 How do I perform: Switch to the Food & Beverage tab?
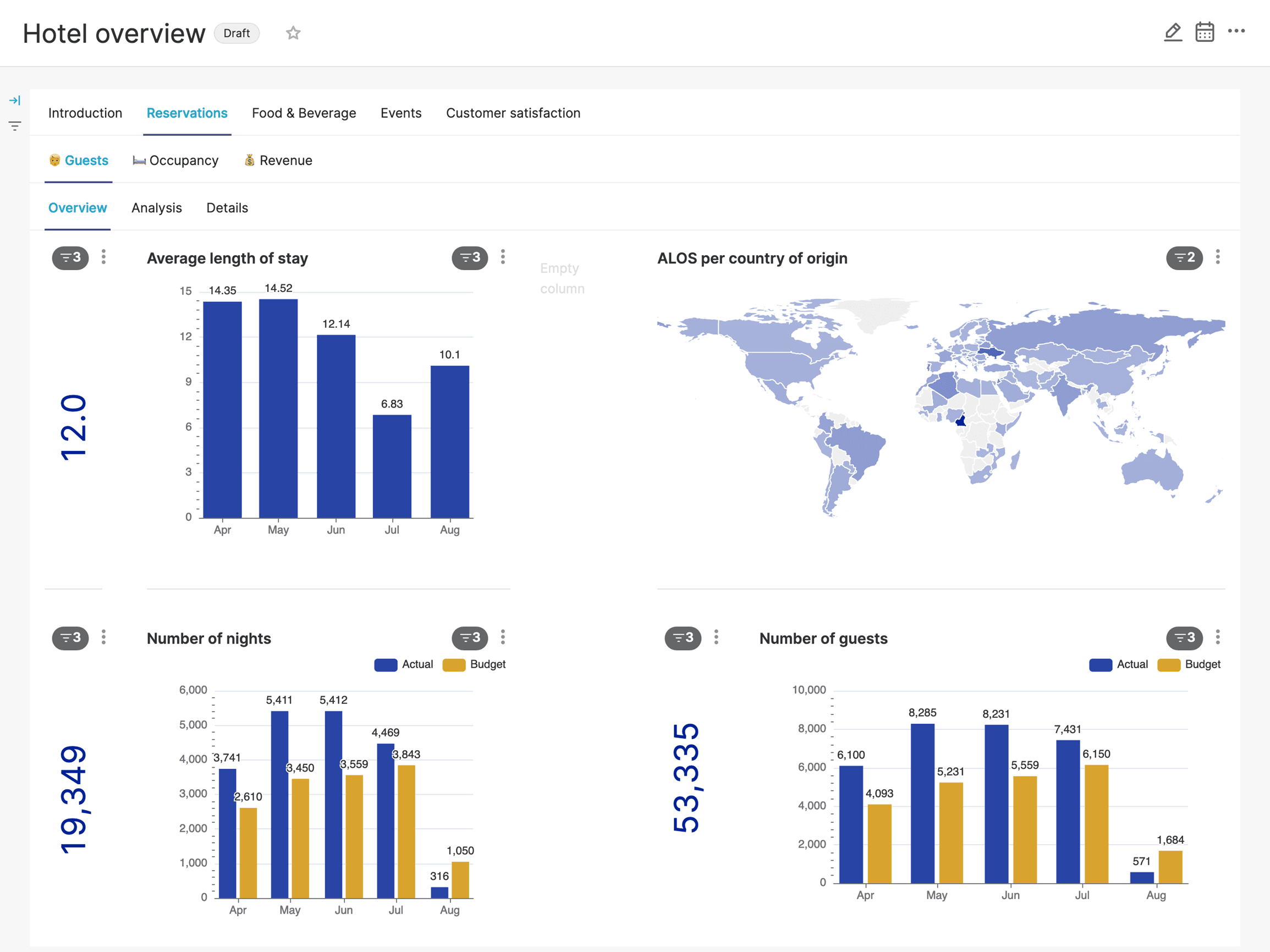pyautogui.click(x=304, y=113)
